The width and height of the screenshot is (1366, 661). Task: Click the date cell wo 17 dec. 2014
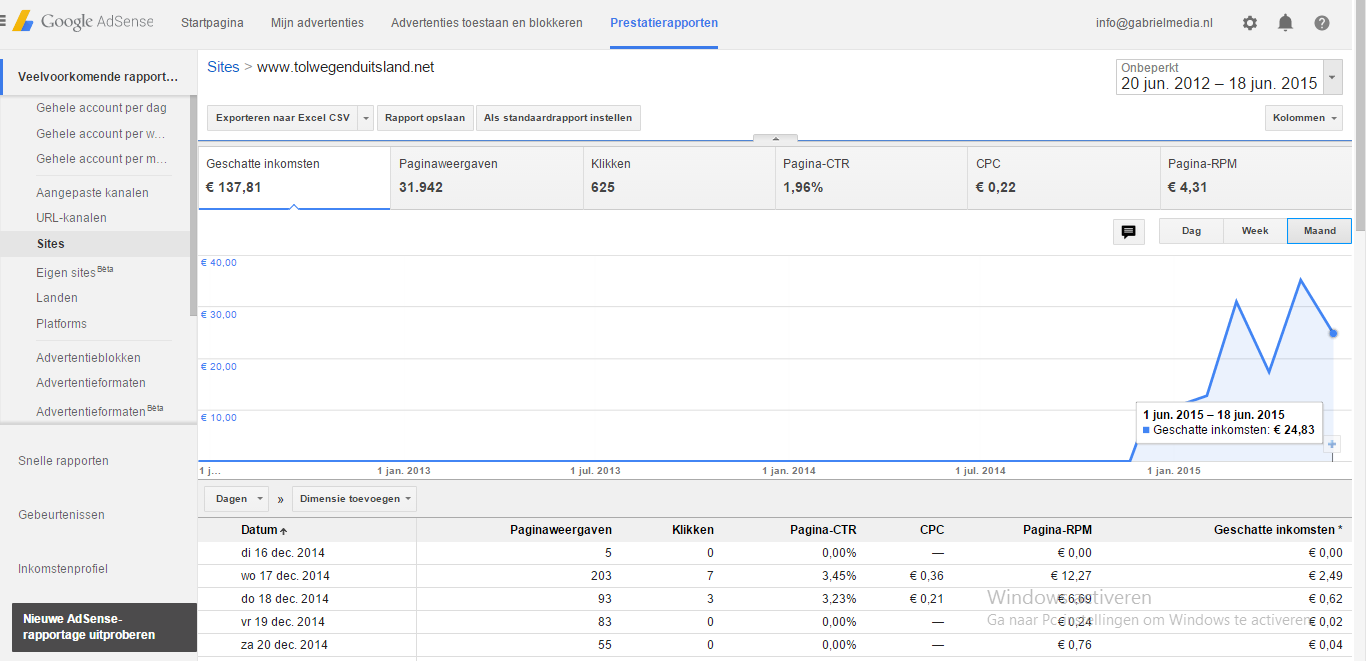coord(285,576)
